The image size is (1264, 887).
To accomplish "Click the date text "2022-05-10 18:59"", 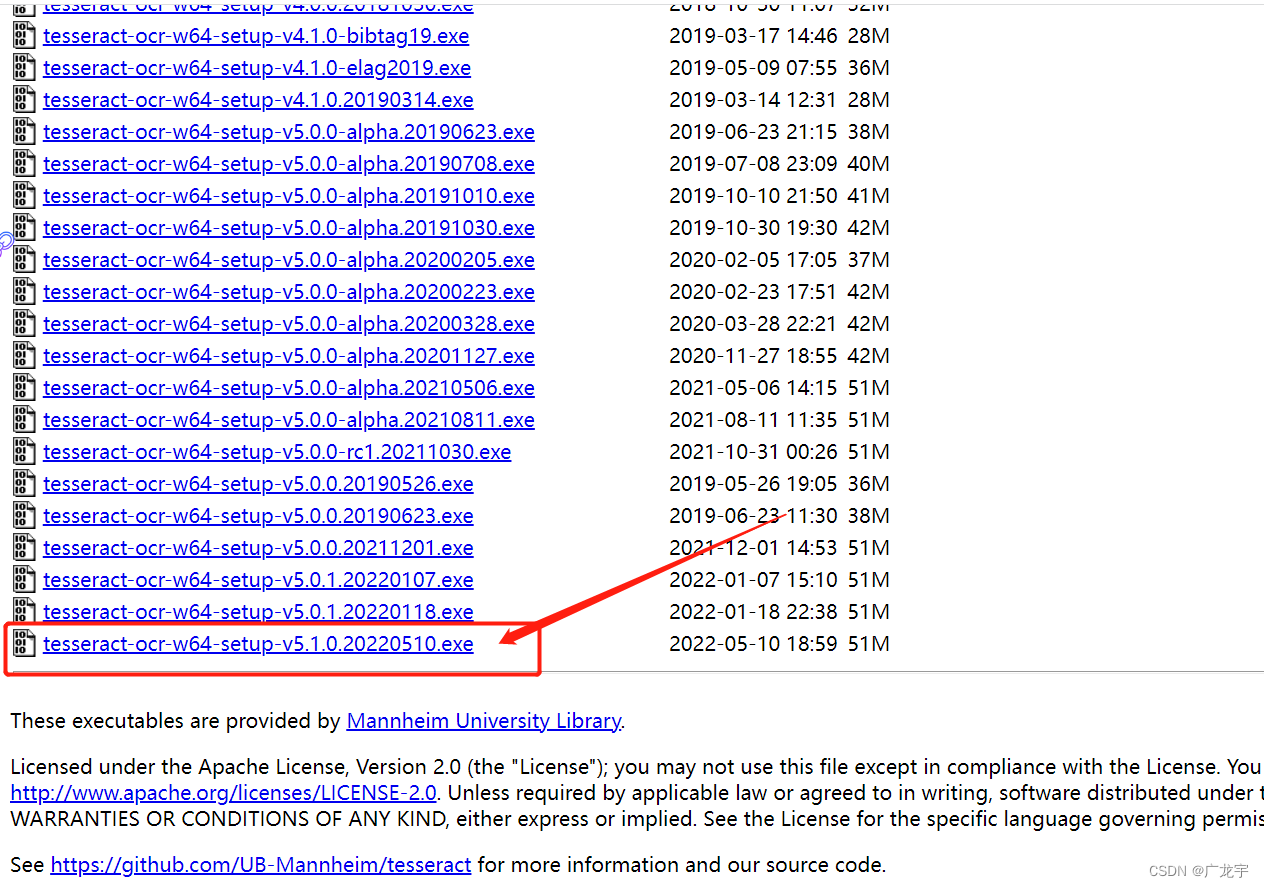I will point(753,644).
